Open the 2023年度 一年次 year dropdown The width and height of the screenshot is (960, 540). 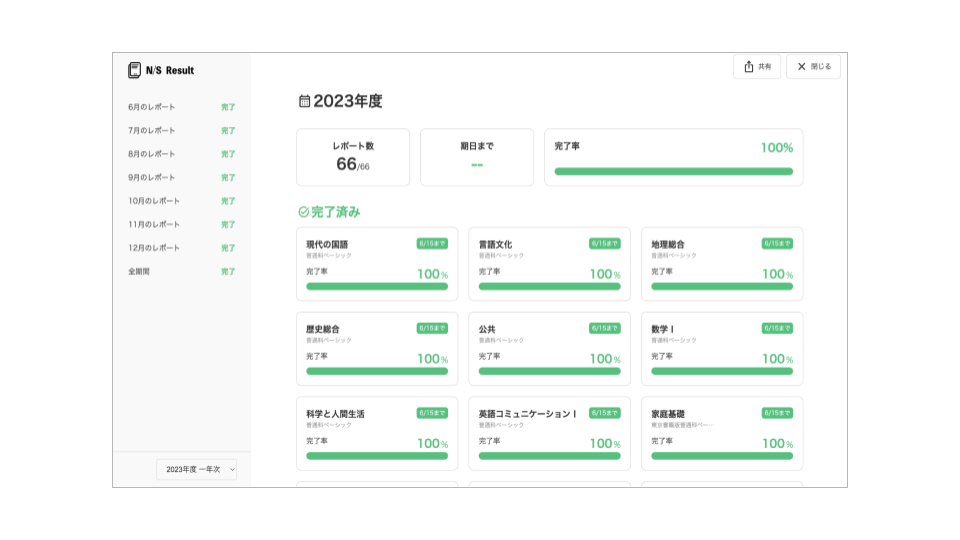coord(196,469)
